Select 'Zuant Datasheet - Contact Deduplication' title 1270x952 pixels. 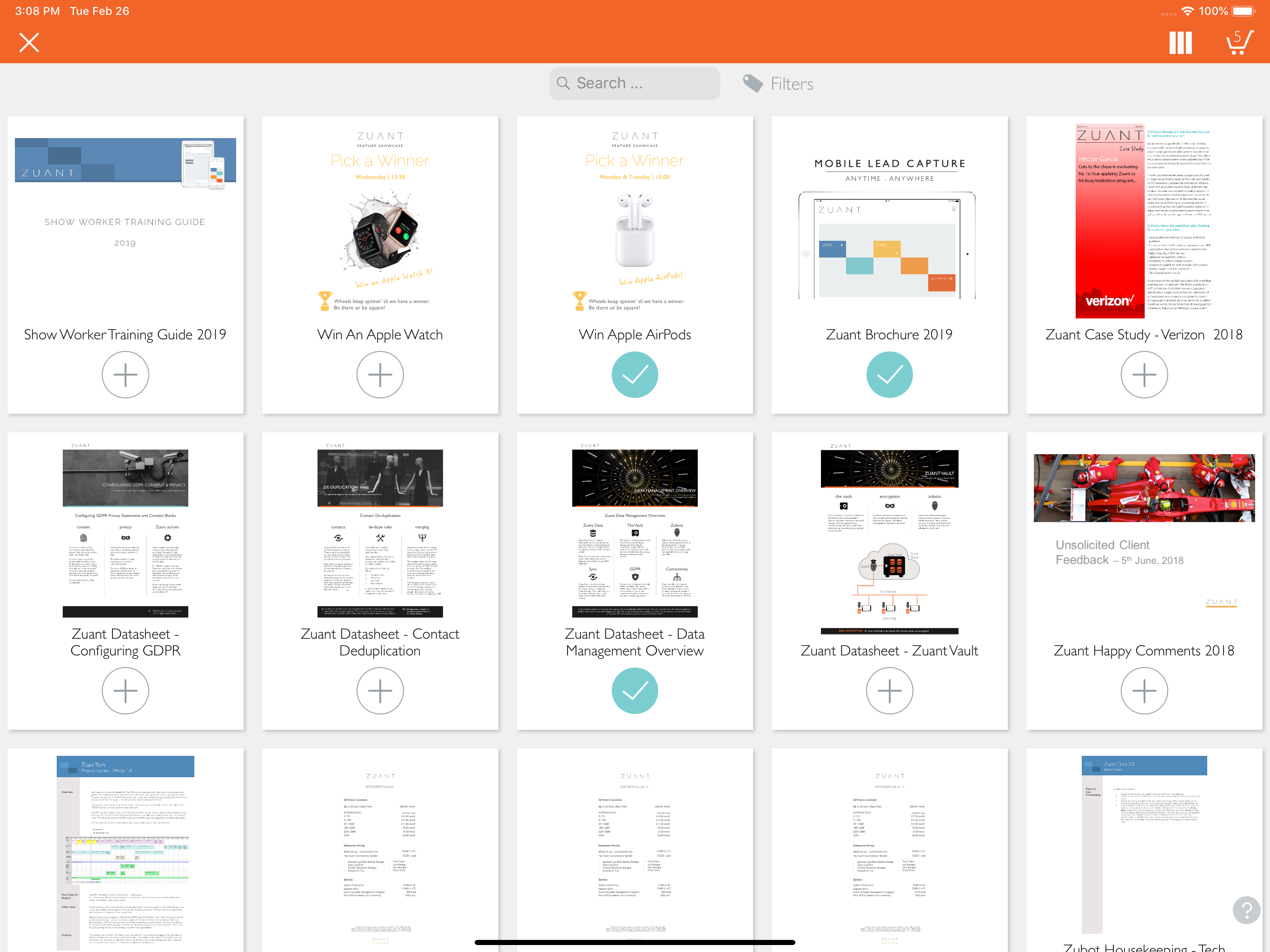tap(380, 642)
